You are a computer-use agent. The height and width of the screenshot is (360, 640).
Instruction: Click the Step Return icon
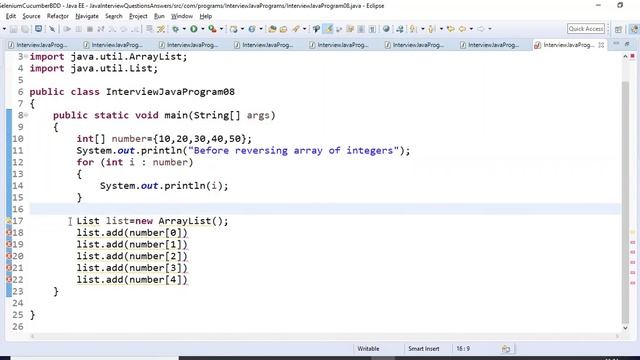click(134, 29)
